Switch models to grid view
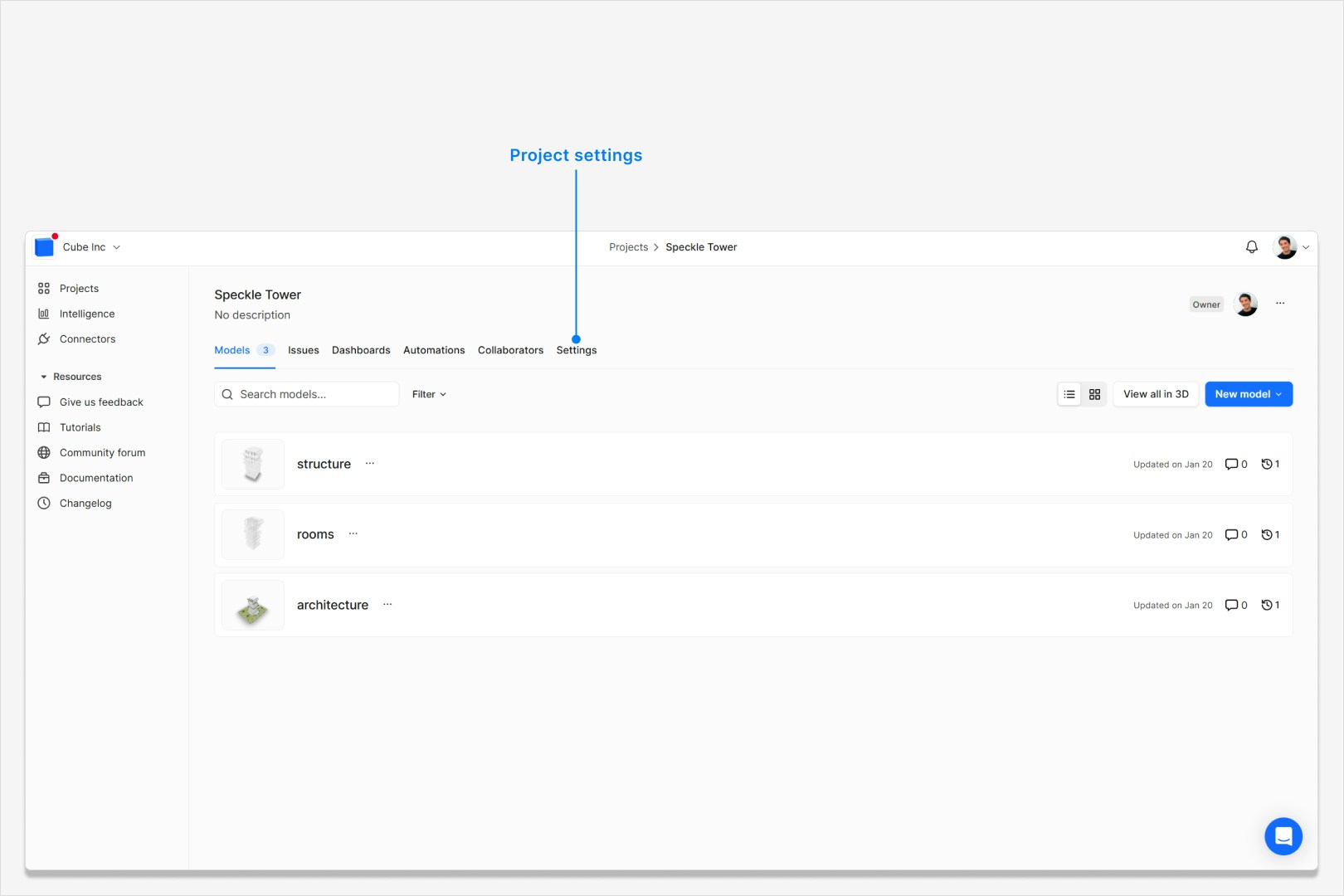The width and height of the screenshot is (1344, 896). (1094, 394)
